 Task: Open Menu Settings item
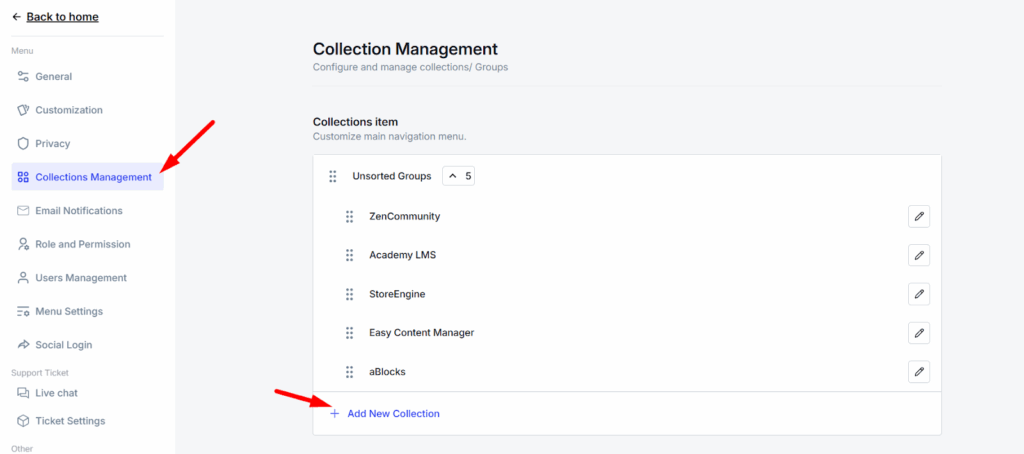(88, 311)
